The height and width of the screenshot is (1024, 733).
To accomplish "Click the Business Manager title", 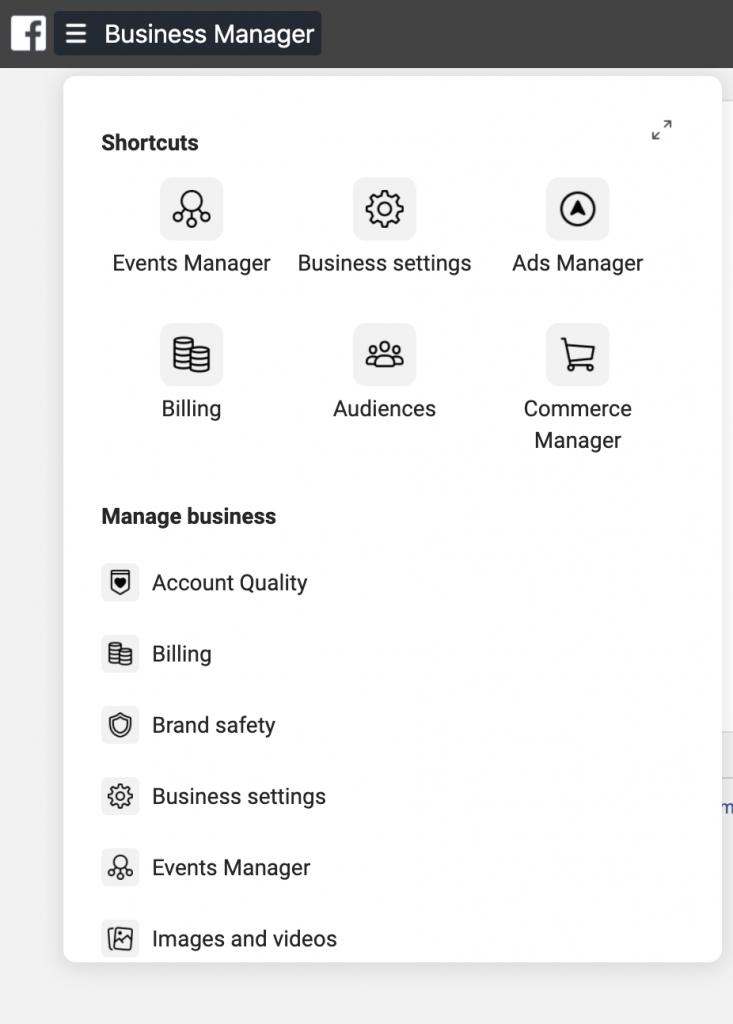I will pyautogui.click(x=209, y=34).
